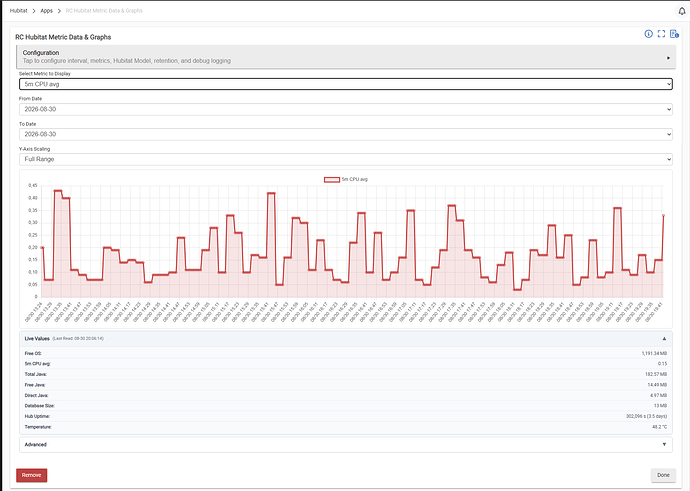The image size is (690, 491).
Task: Click the Last Read timestamp text
Action: point(78,339)
